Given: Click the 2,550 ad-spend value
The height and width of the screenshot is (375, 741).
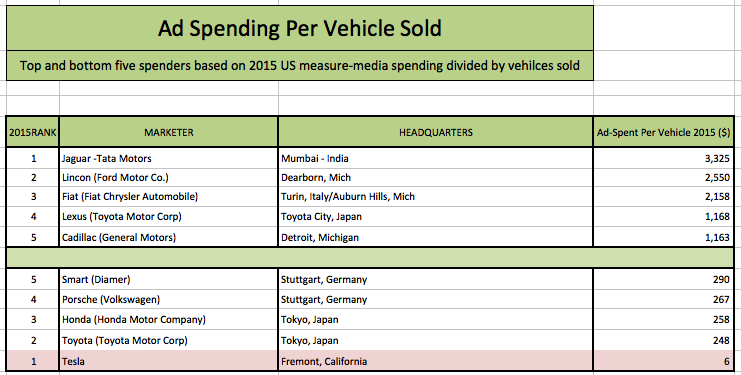Looking at the screenshot, I should (663, 178).
